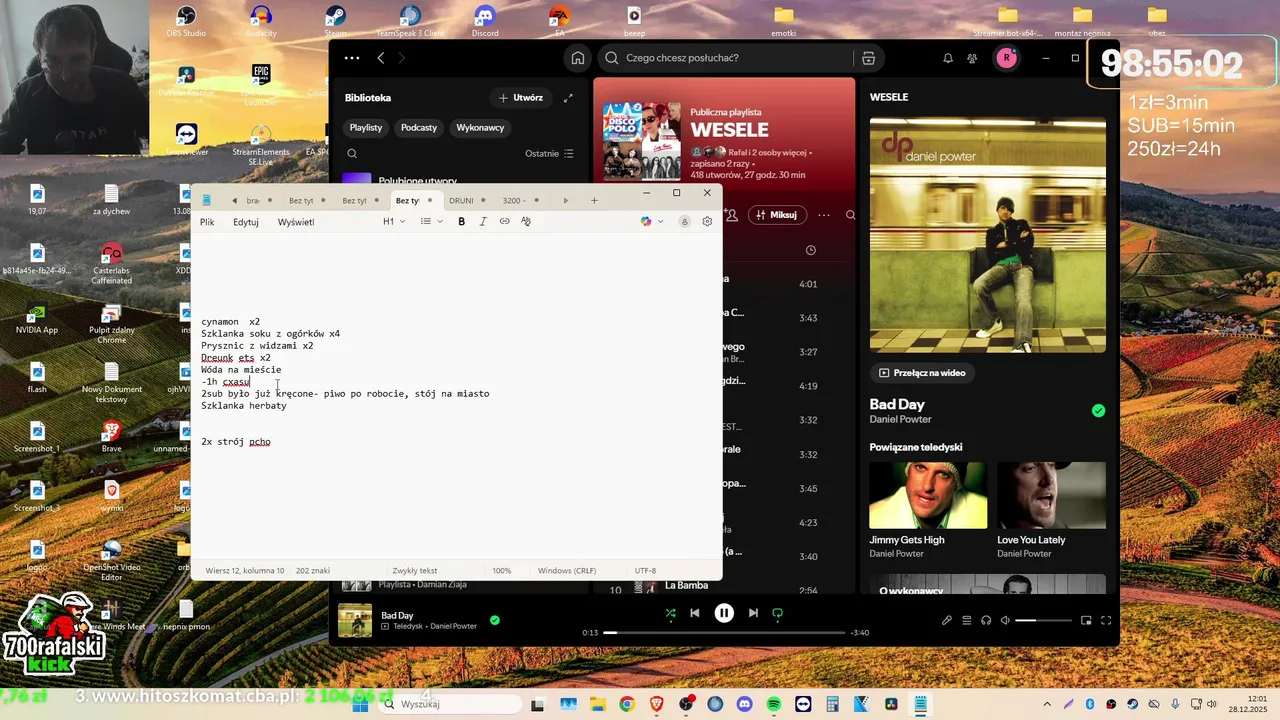Enter Spotify full screen mode
Screen dimensions: 1280x720
tap(1106, 620)
